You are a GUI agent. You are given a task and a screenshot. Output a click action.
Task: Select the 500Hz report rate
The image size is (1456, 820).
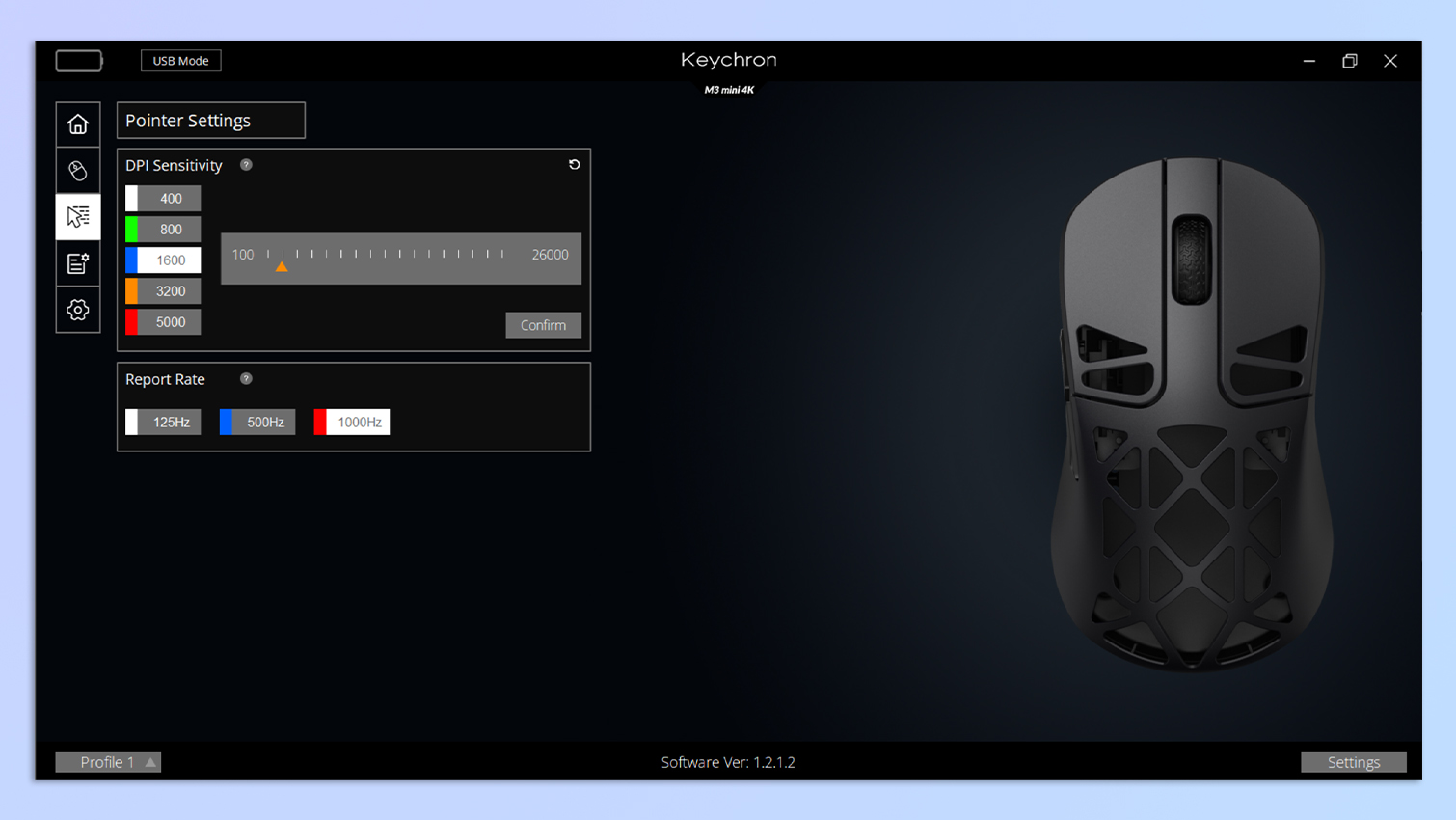[257, 423]
